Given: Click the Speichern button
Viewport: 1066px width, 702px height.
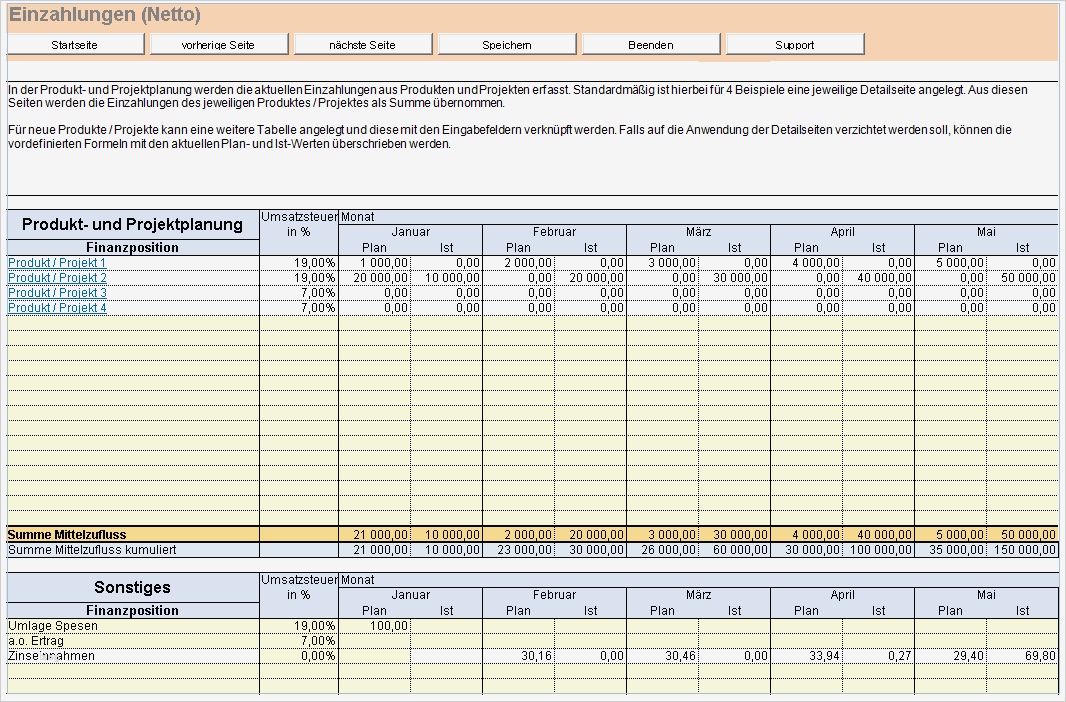Looking at the screenshot, I should (x=505, y=43).
